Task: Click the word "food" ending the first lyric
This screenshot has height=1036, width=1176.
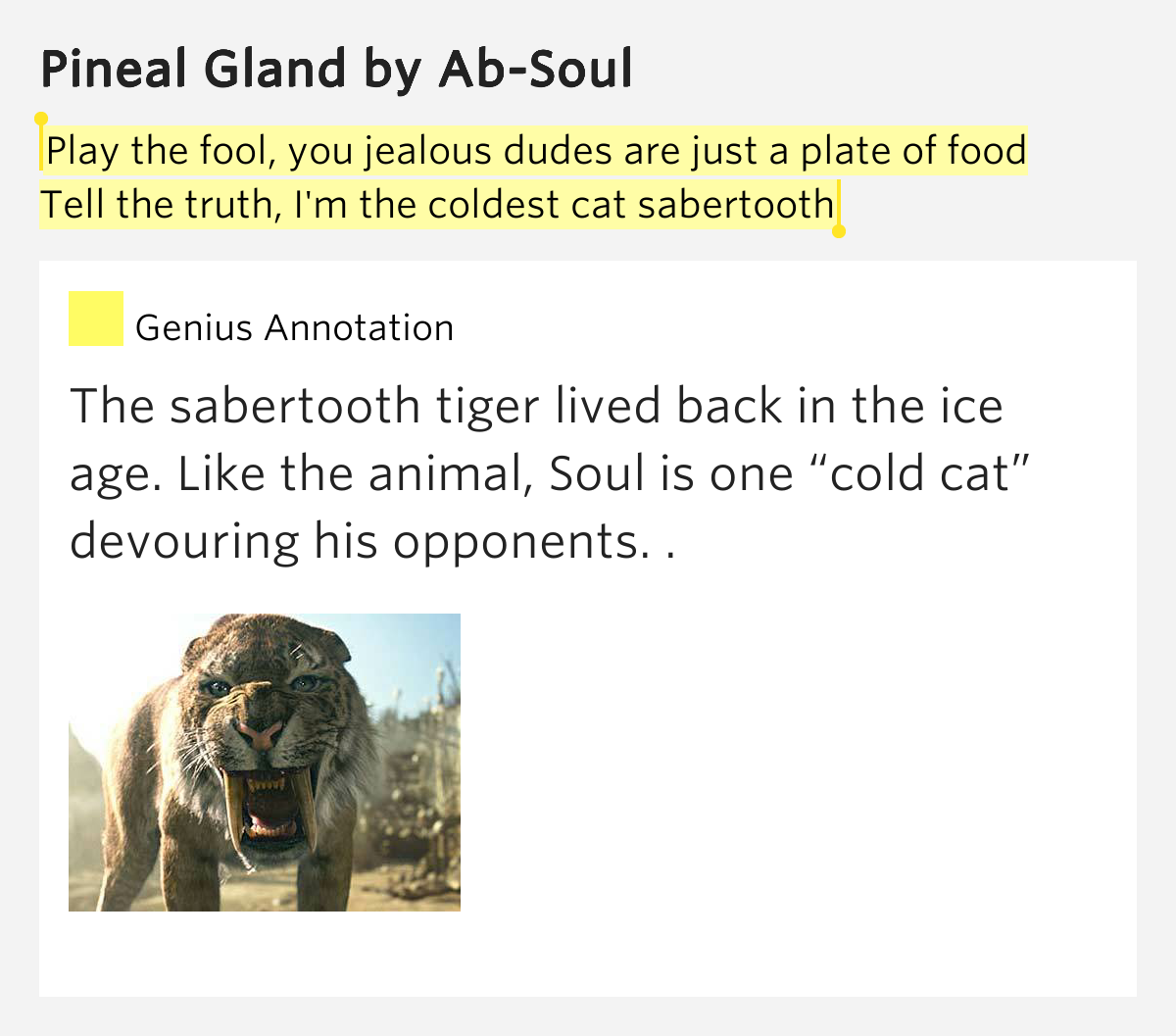Action: coord(986,151)
